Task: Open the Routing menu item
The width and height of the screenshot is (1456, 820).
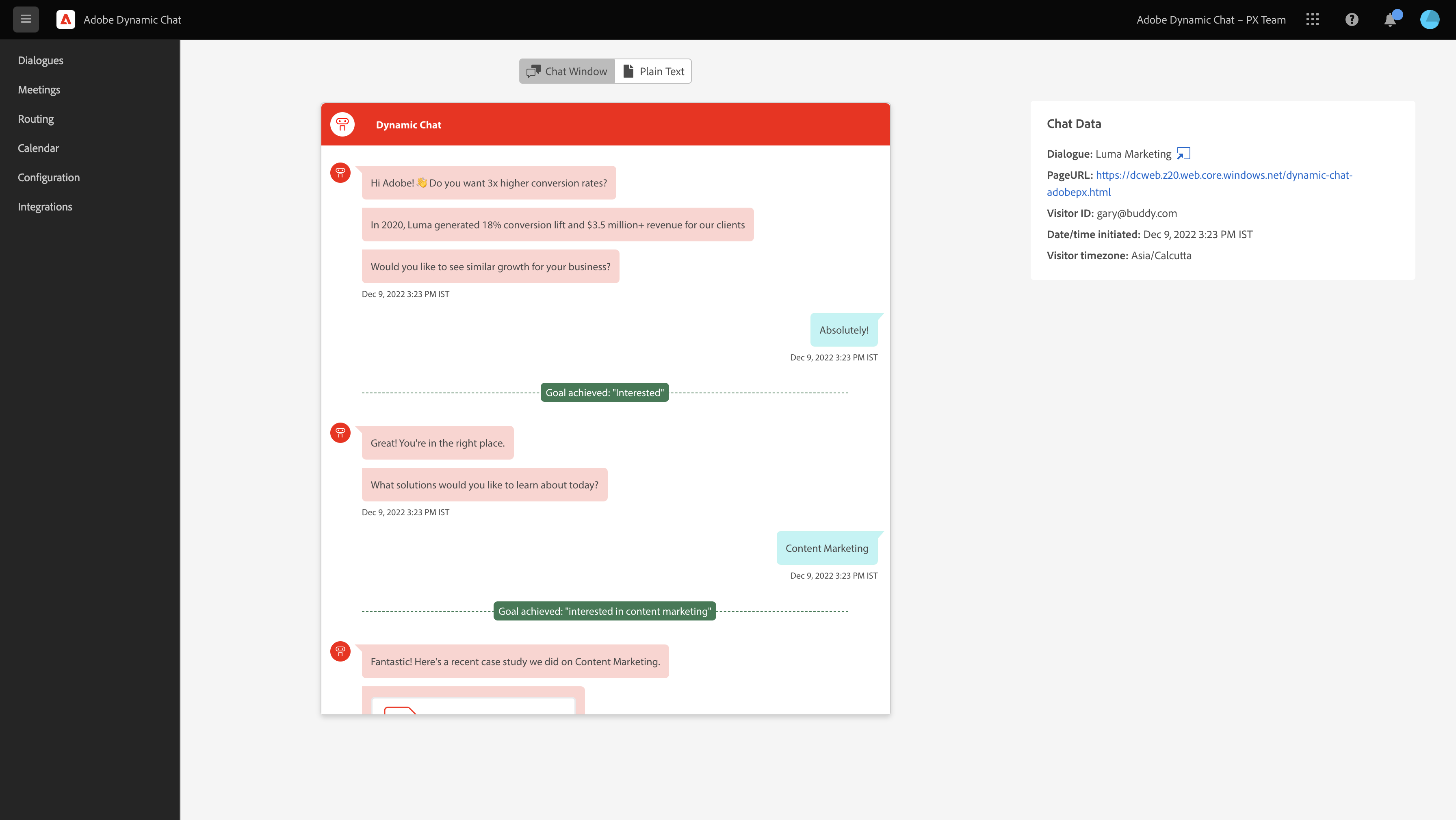Action: point(35,119)
